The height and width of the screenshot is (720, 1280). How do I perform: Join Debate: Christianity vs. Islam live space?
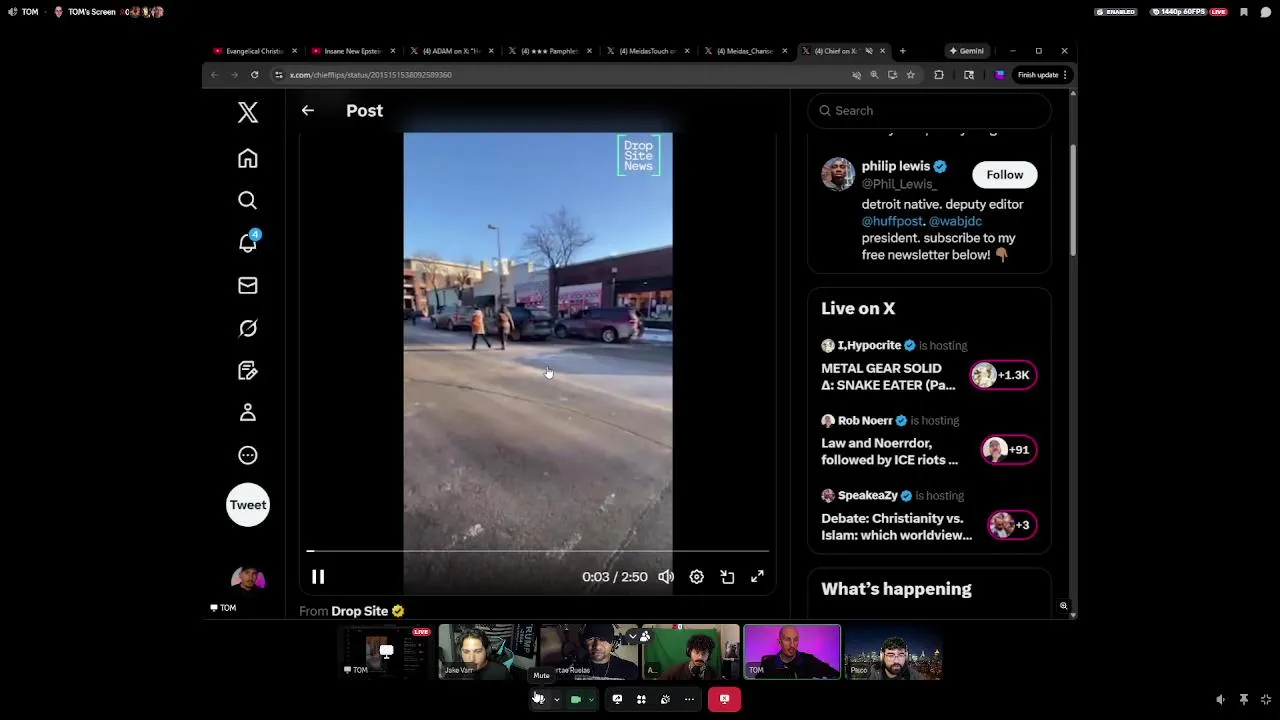(x=896, y=526)
